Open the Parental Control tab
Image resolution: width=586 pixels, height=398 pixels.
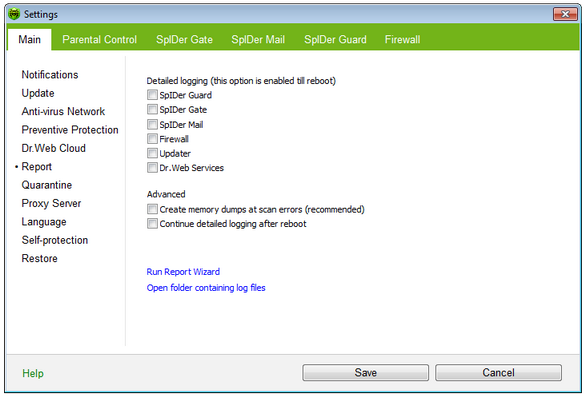99,40
